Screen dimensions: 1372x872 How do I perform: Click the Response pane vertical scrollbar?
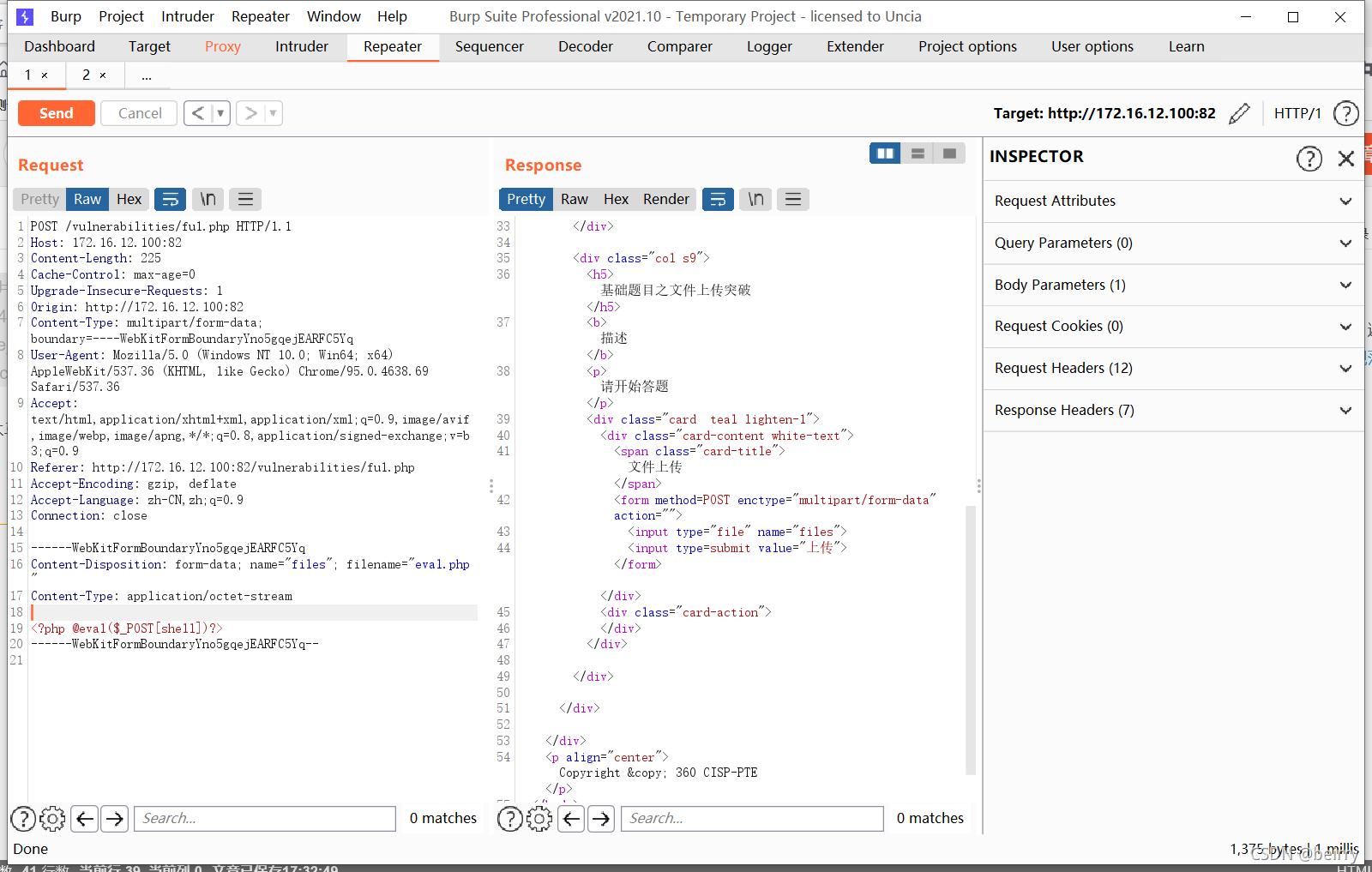971,639
